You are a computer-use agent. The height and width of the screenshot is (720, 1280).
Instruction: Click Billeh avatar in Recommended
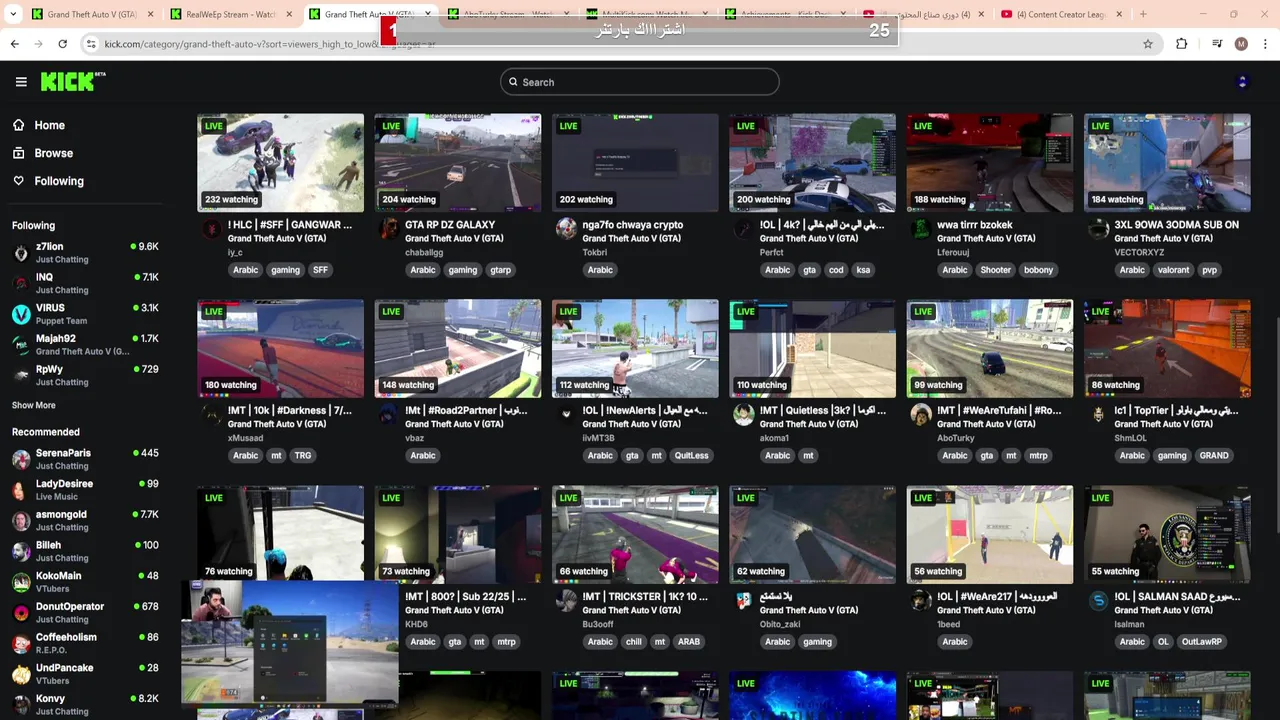click(x=21, y=551)
